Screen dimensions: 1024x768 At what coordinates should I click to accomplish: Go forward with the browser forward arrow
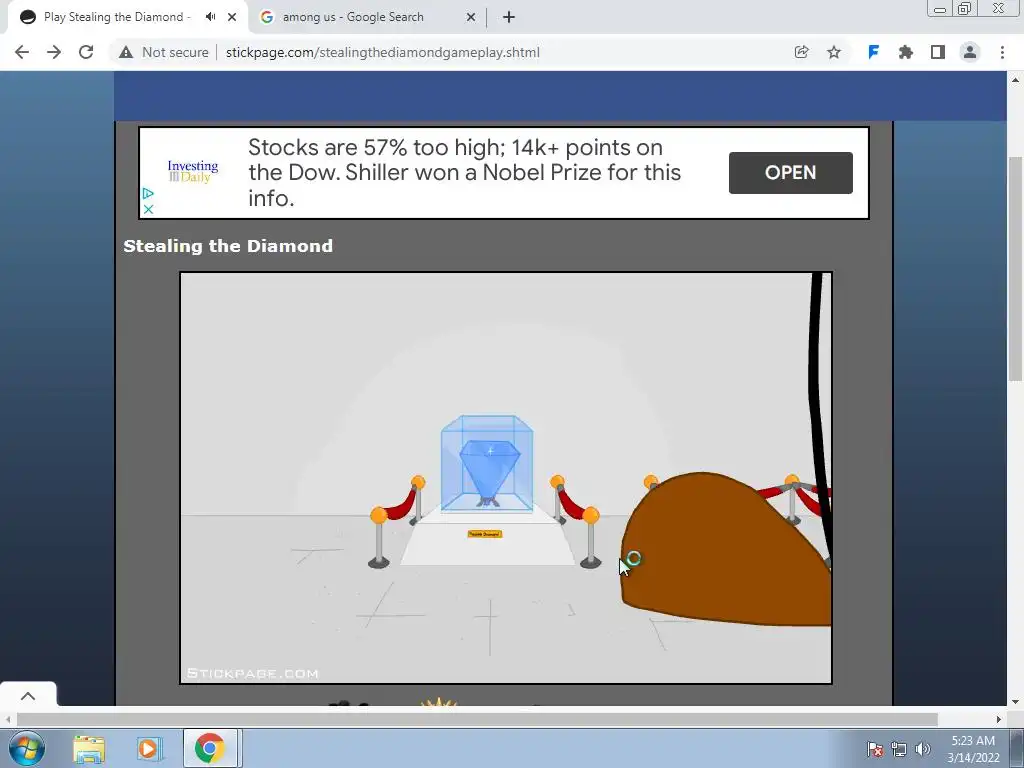click(54, 52)
